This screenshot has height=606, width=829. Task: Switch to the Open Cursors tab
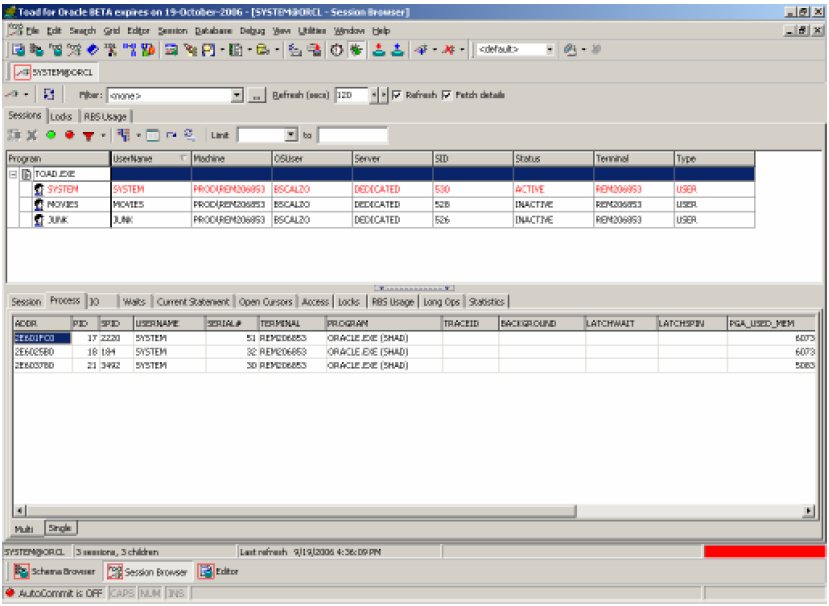coord(265,302)
